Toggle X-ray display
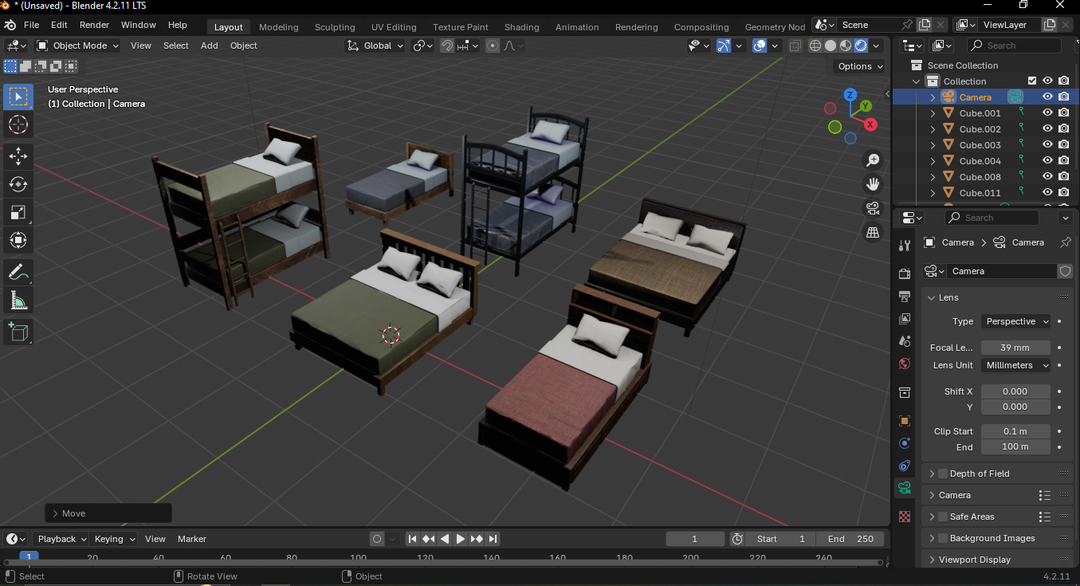This screenshot has height=586, width=1080. (795, 45)
